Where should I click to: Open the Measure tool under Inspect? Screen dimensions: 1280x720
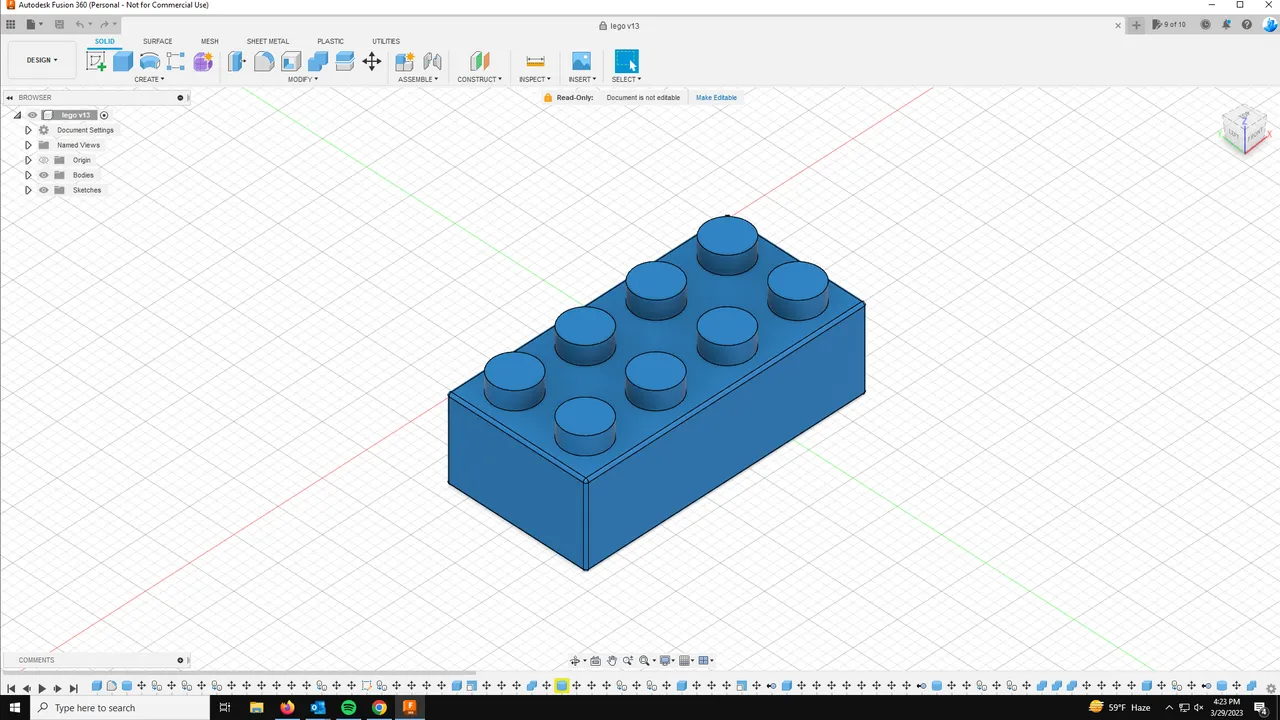[x=533, y=61]
